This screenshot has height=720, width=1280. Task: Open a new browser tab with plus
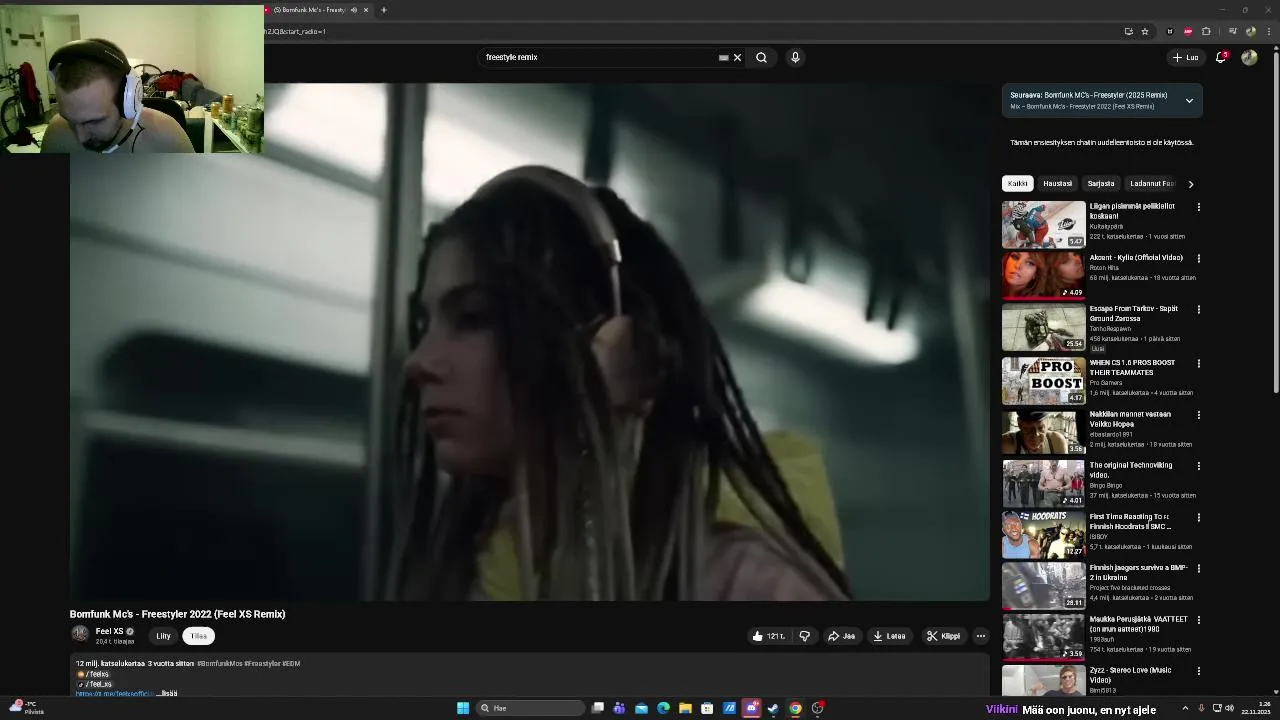[384, 10]
